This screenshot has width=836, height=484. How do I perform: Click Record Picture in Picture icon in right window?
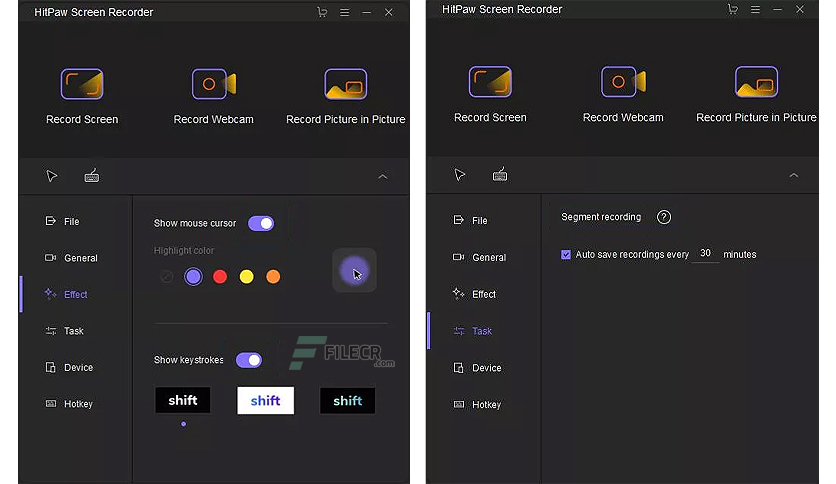coord(756,82)
